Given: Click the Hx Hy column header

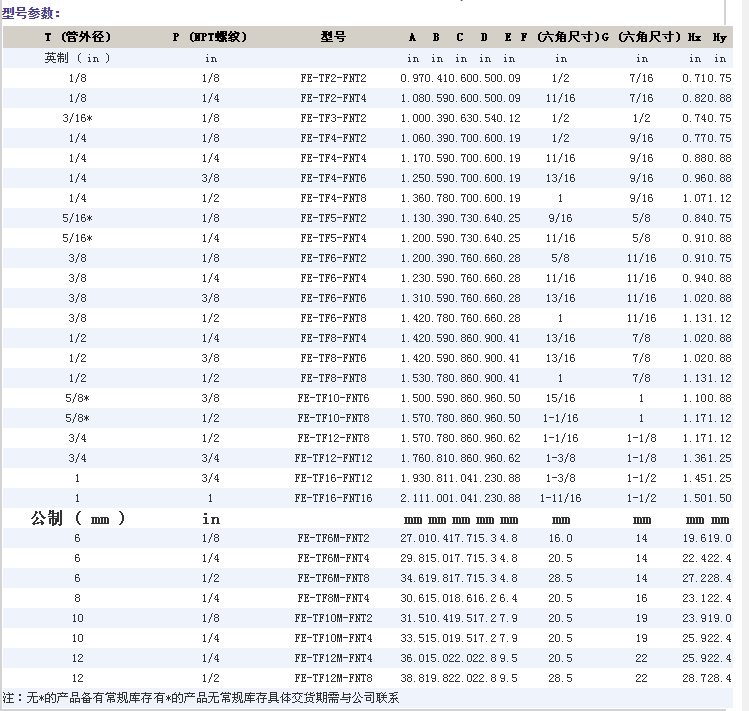Looking at the screenshot, I should [707, 37].
